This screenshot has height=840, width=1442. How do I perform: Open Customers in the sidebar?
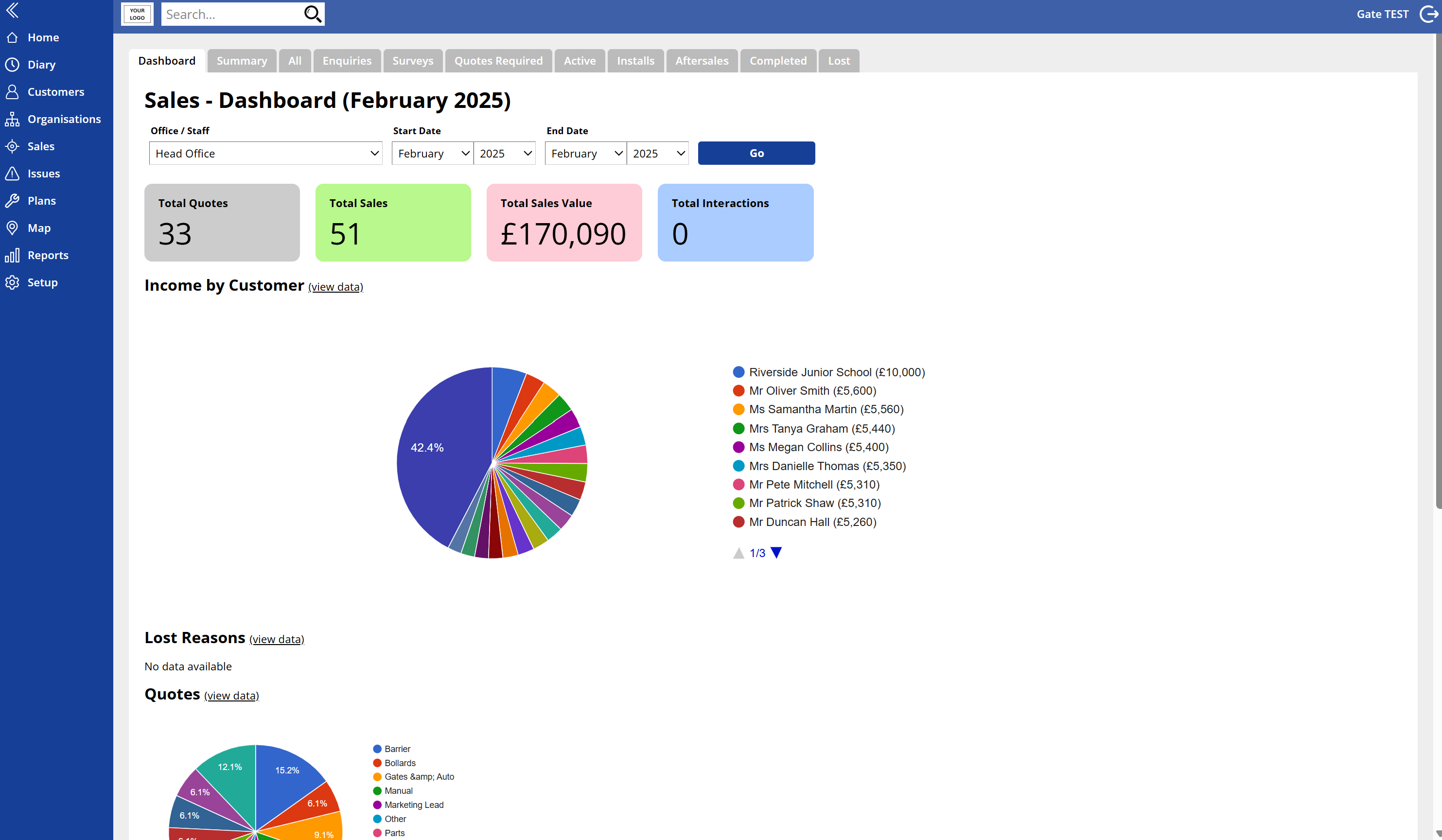[56, 91]
